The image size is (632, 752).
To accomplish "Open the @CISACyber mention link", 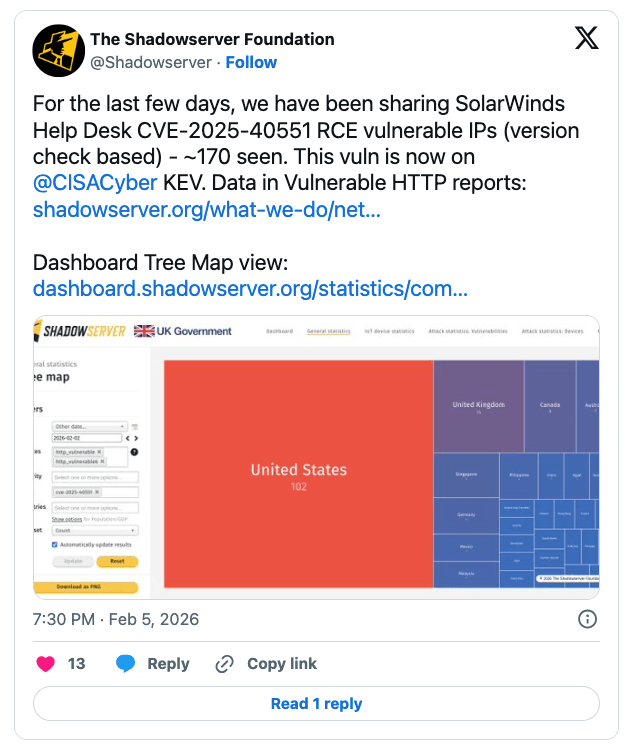I will [95, 183].
